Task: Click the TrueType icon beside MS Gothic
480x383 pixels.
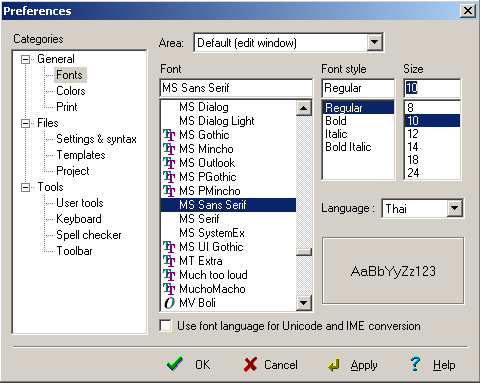Action: [x=169, y=135]
